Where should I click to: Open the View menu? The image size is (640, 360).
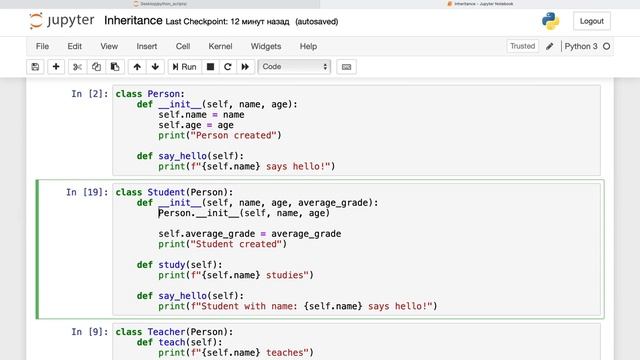109,47
